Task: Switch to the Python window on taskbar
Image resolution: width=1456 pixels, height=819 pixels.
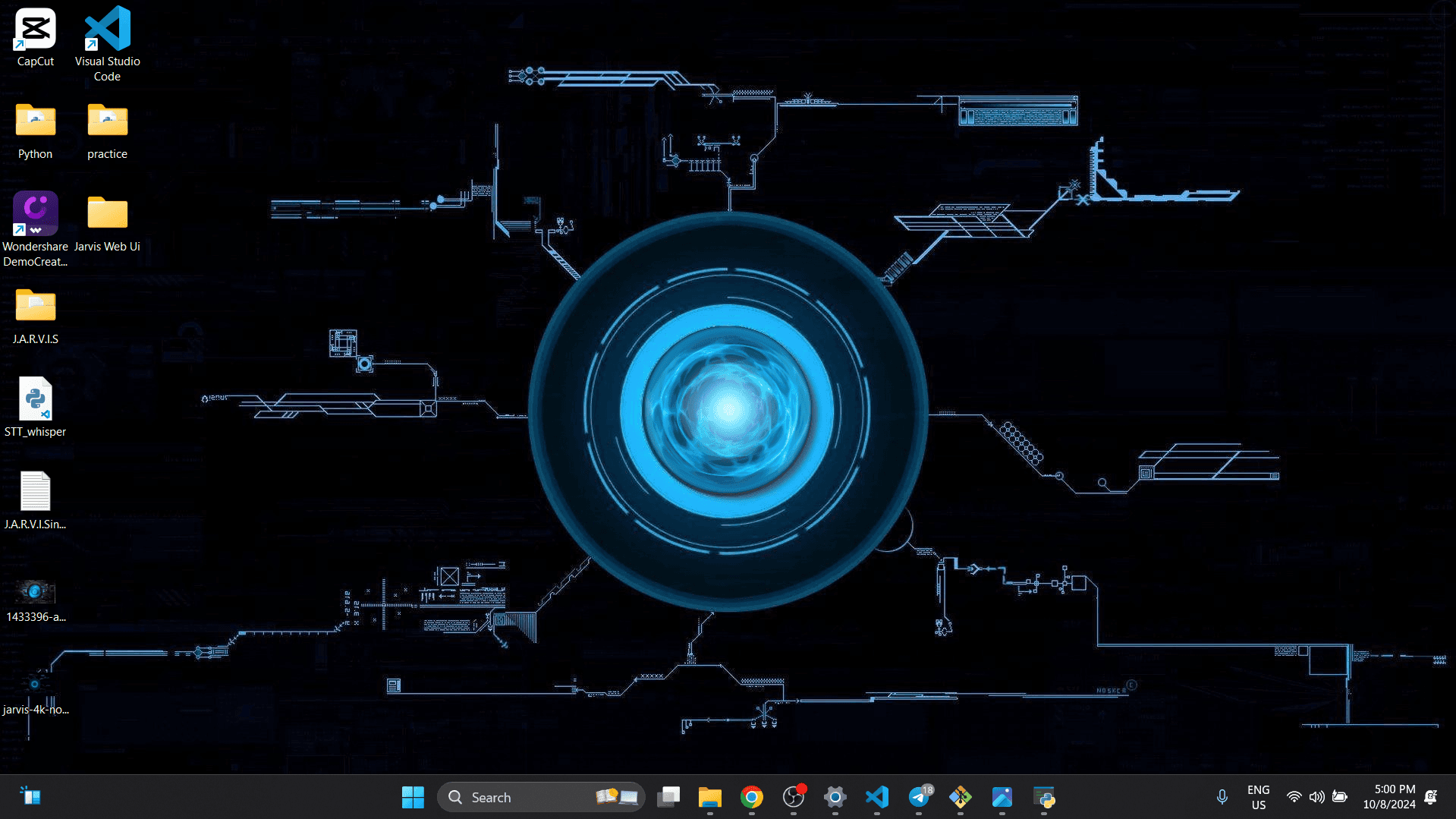Action: [x=1044, y=797]
